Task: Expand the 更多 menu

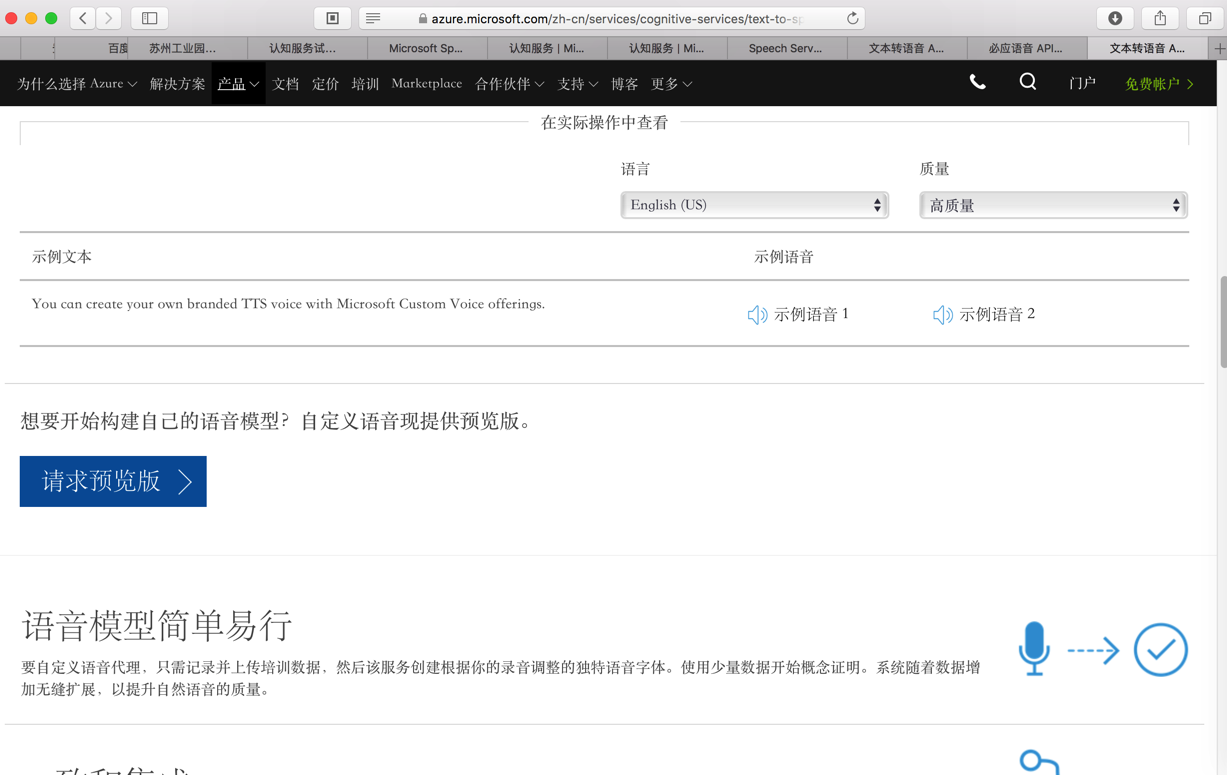Action: point(671,84)
